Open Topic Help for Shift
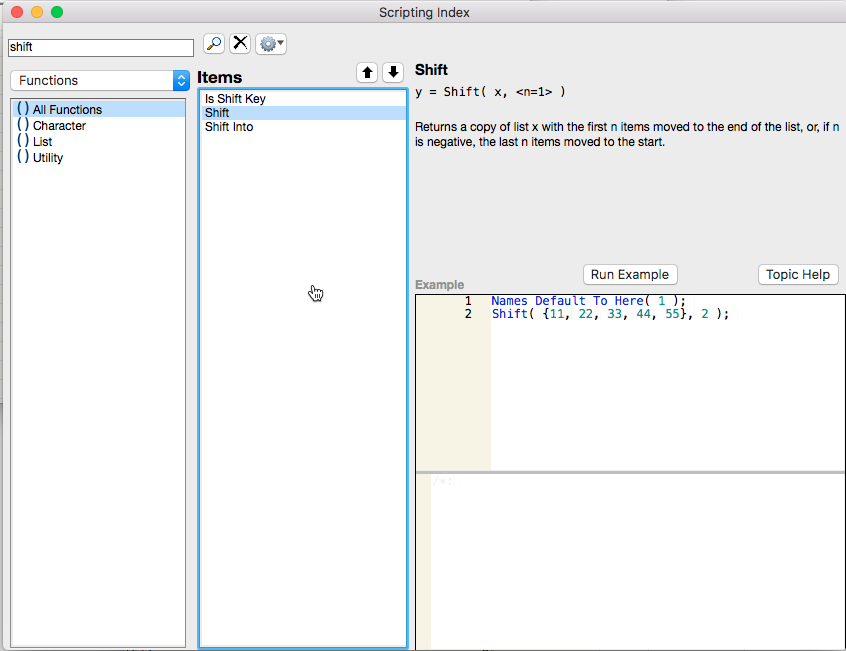The image size is (846, 651). (798, 274)
